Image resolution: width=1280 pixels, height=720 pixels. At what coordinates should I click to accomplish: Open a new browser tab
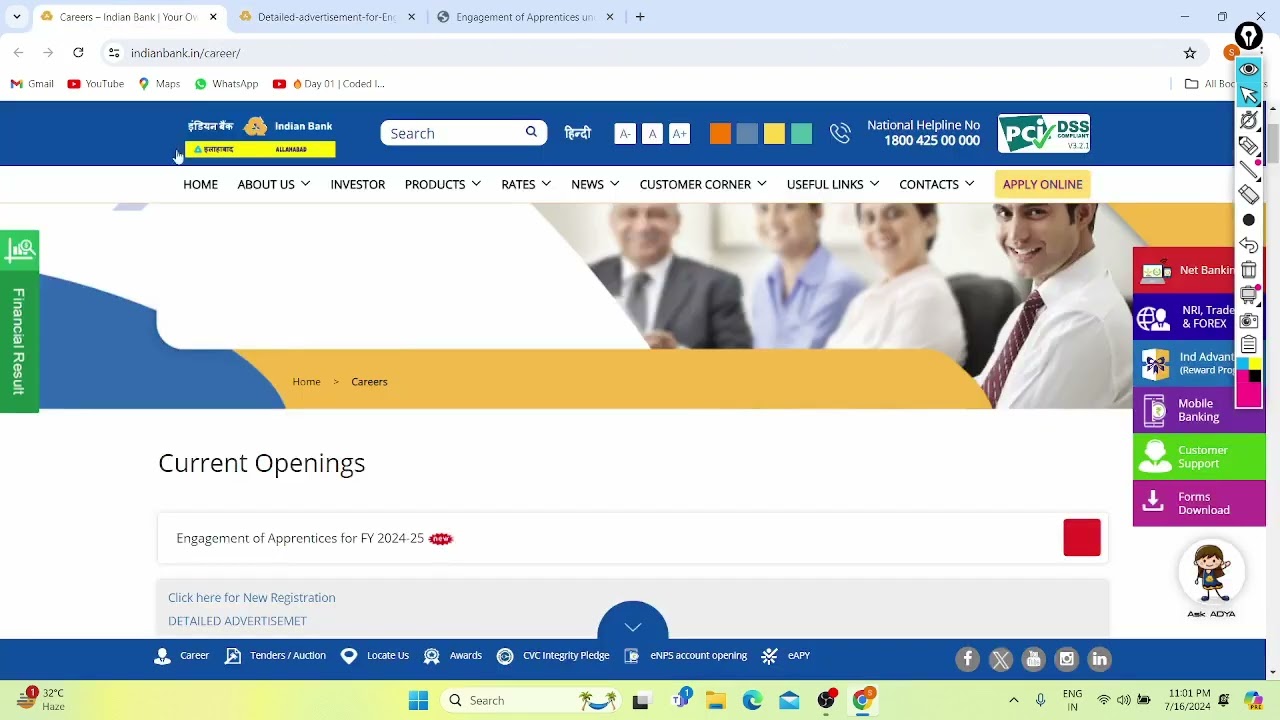pos(640,17)
